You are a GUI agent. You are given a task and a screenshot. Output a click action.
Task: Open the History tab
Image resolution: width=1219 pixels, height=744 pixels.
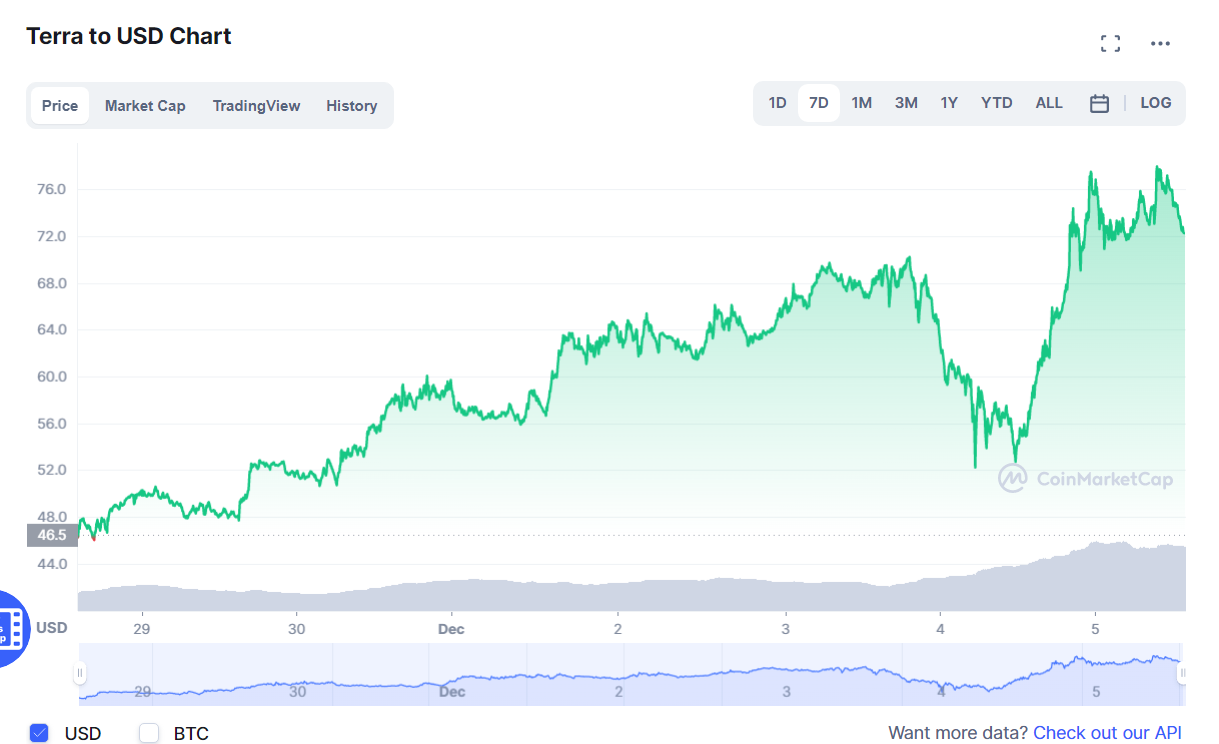tap(351, 106)
